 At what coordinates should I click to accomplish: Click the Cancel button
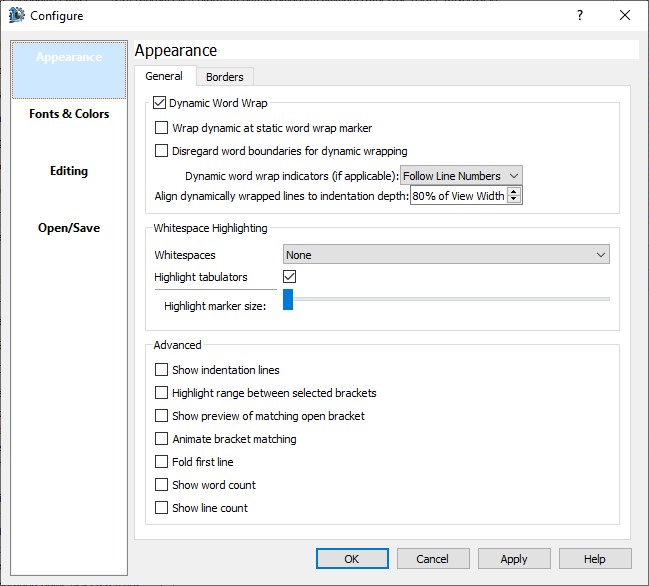433,559
